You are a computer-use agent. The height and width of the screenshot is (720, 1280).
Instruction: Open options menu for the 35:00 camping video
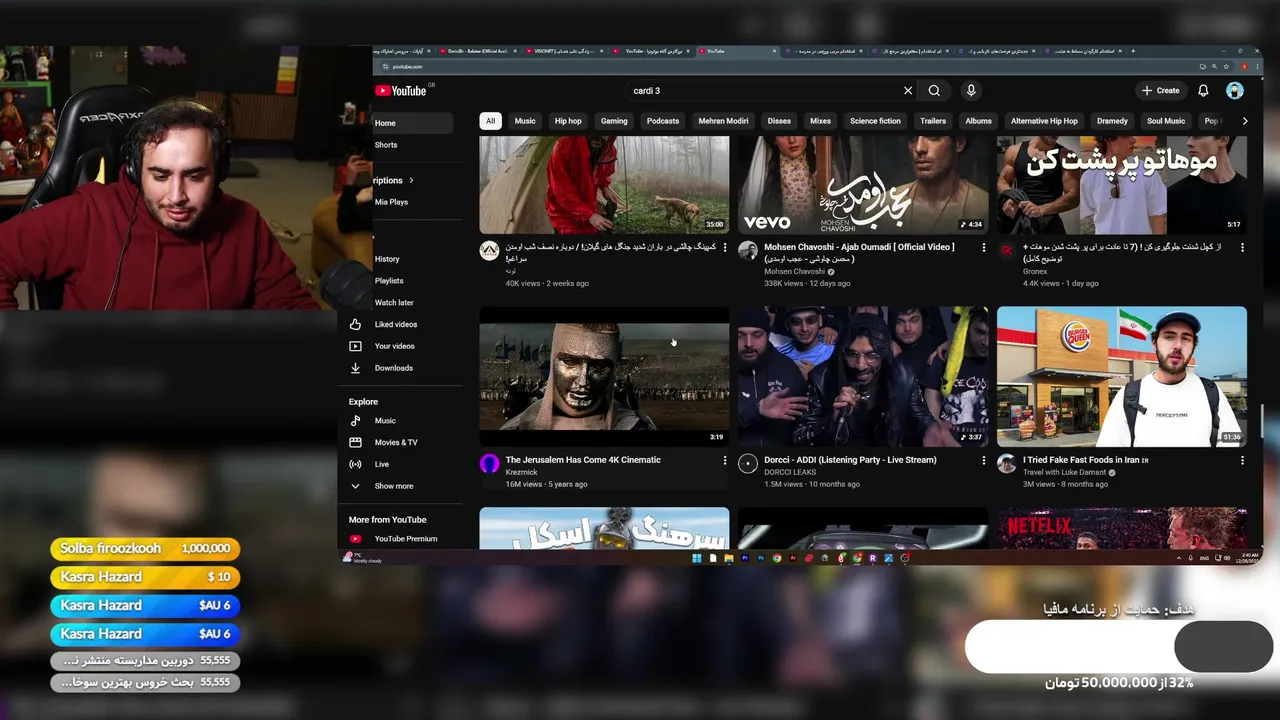click(725, 247)
